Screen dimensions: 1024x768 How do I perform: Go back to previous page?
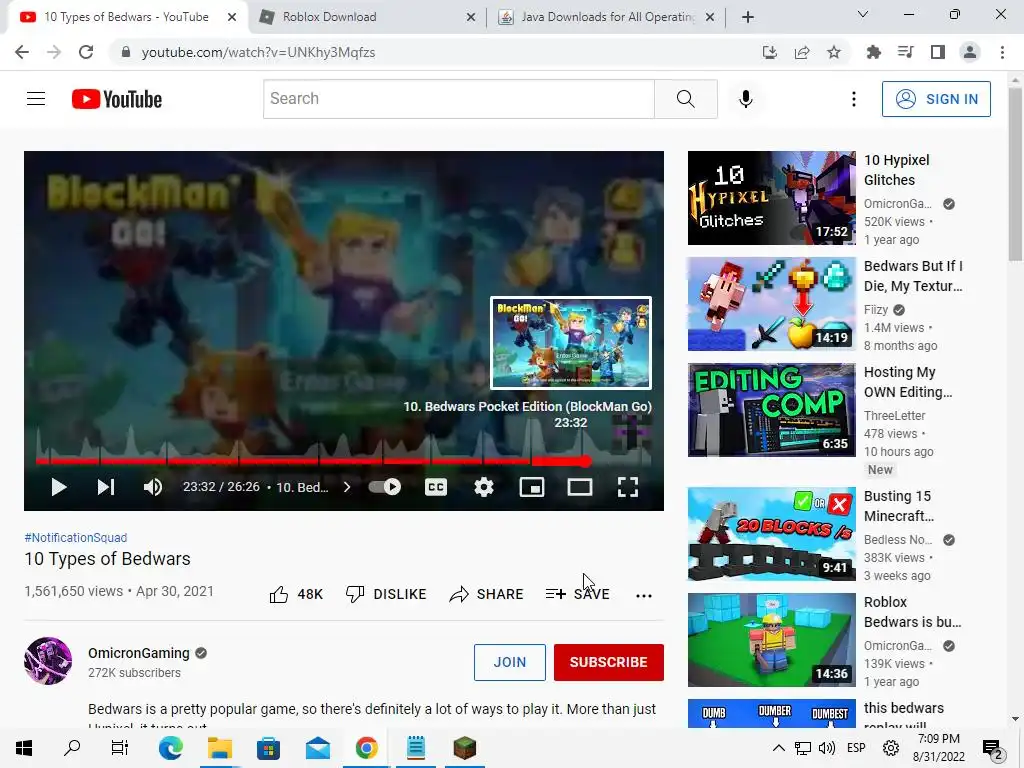tap(22, 52)
